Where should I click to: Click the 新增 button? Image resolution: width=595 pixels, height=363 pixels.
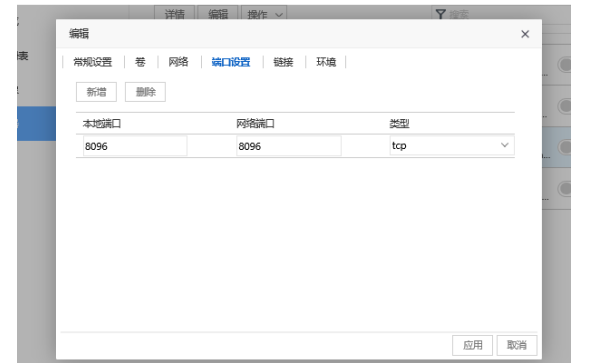(x=96, y=92)
